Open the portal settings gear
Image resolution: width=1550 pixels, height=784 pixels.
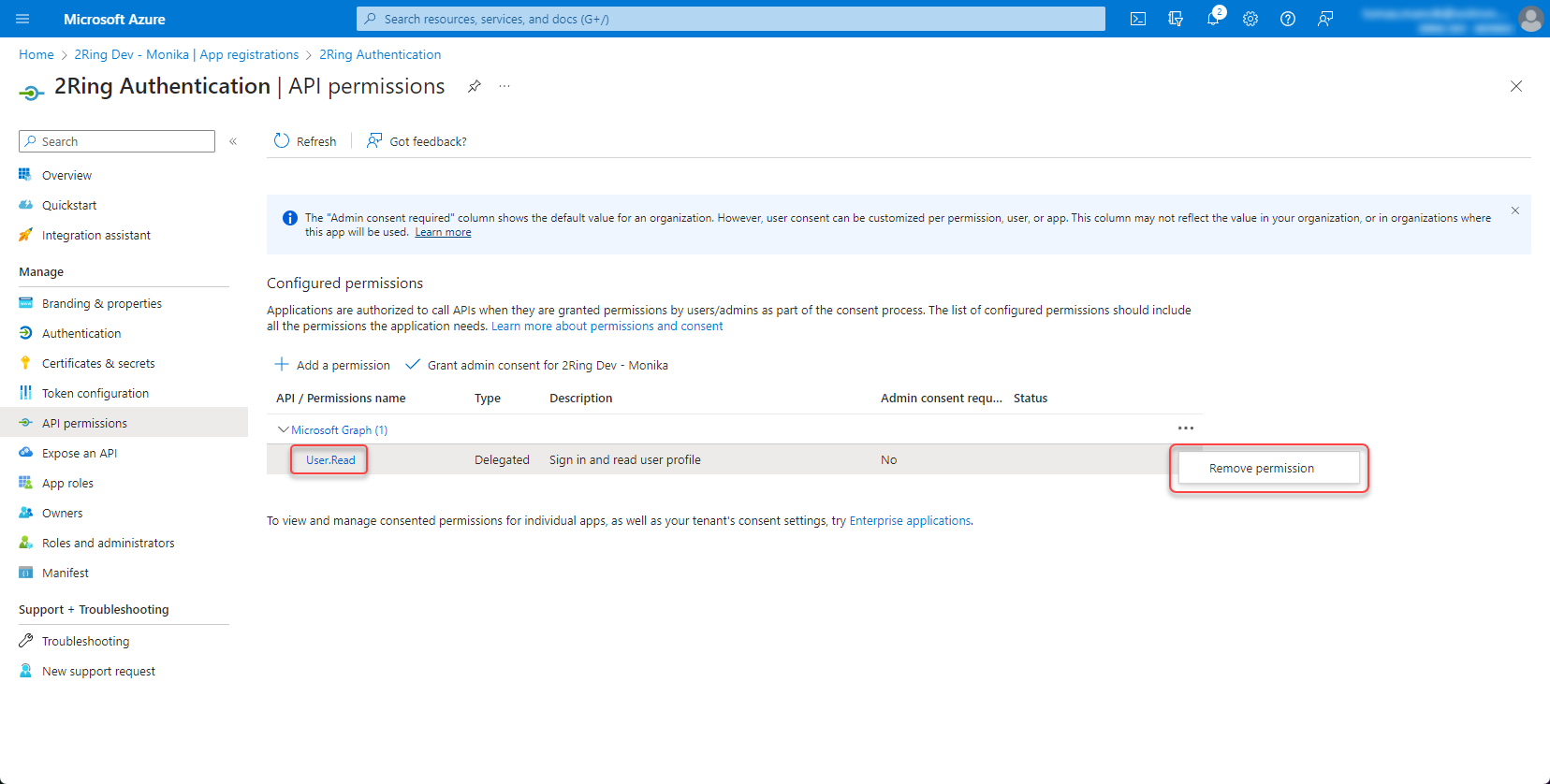click(x=1250, y=19)
